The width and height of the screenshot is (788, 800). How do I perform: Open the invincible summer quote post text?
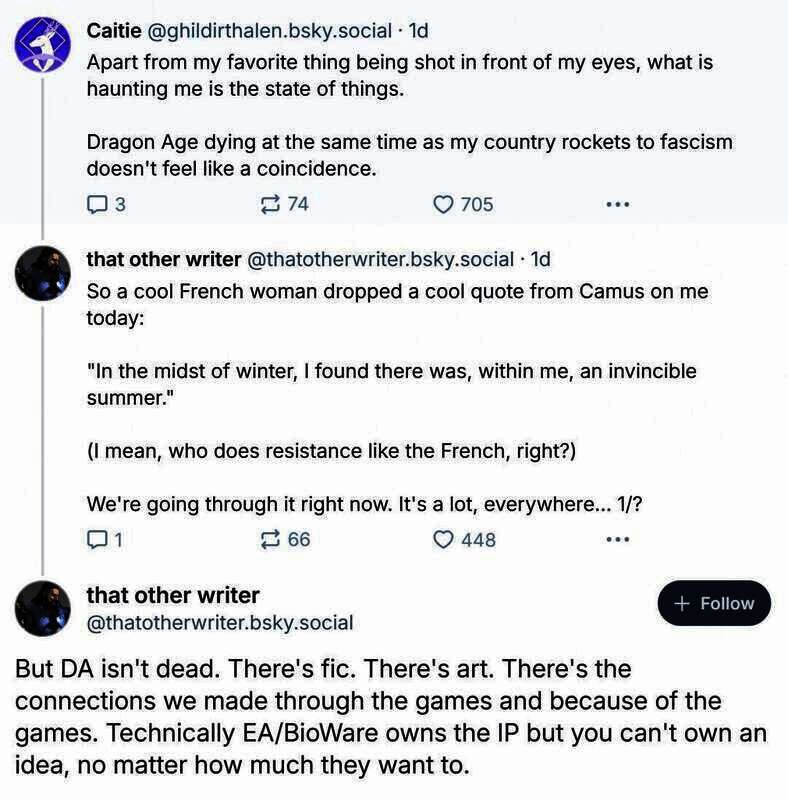click(390, 383)
